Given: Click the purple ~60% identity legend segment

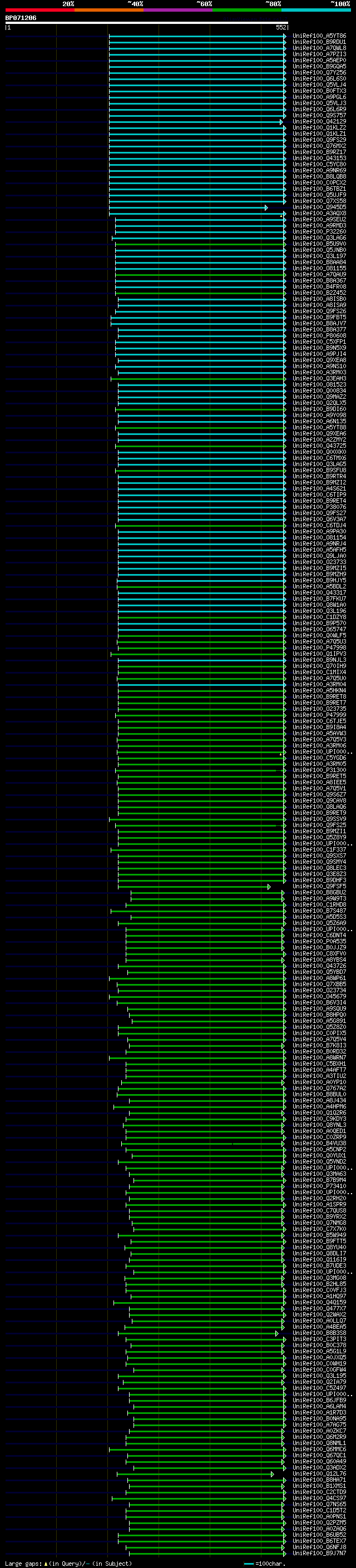Looking at the screenshot, I should pos(179,10).
